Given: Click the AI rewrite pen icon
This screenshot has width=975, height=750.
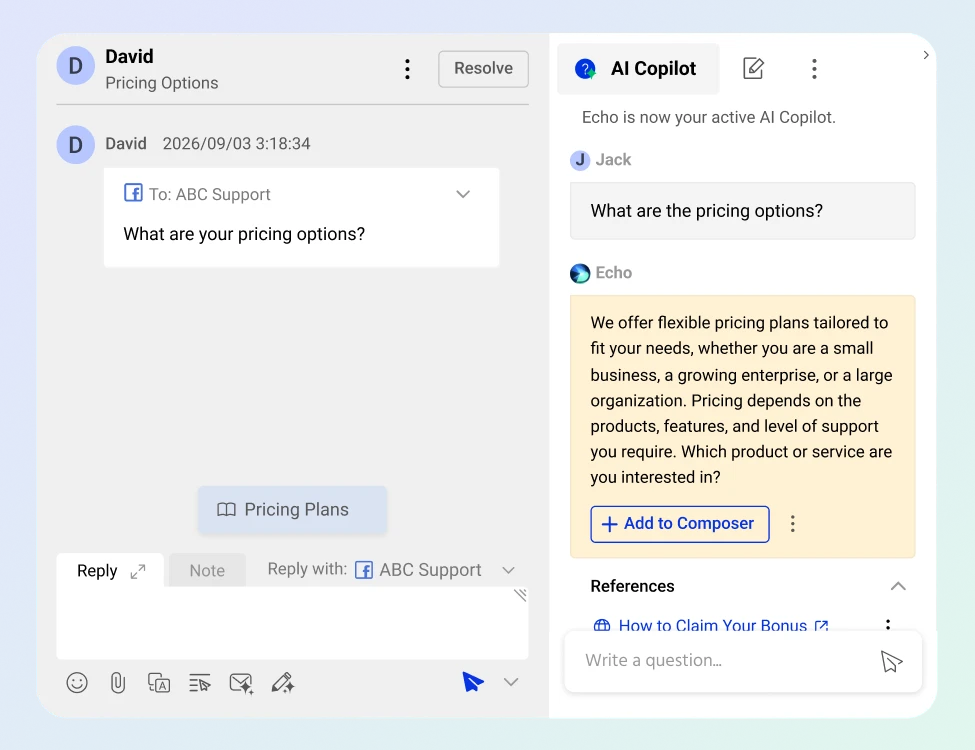Looking at the screenshot, I should (x=283, y=683).
